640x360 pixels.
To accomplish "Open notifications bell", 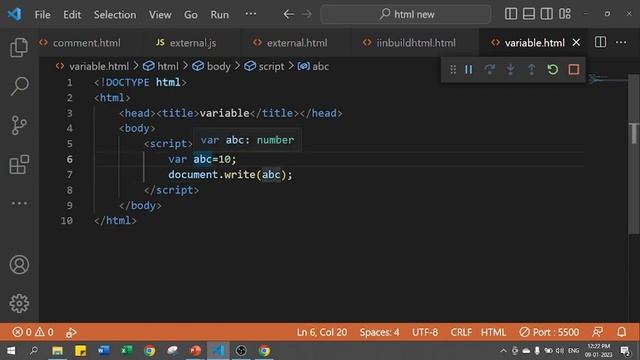I will [x=621, y=332].
